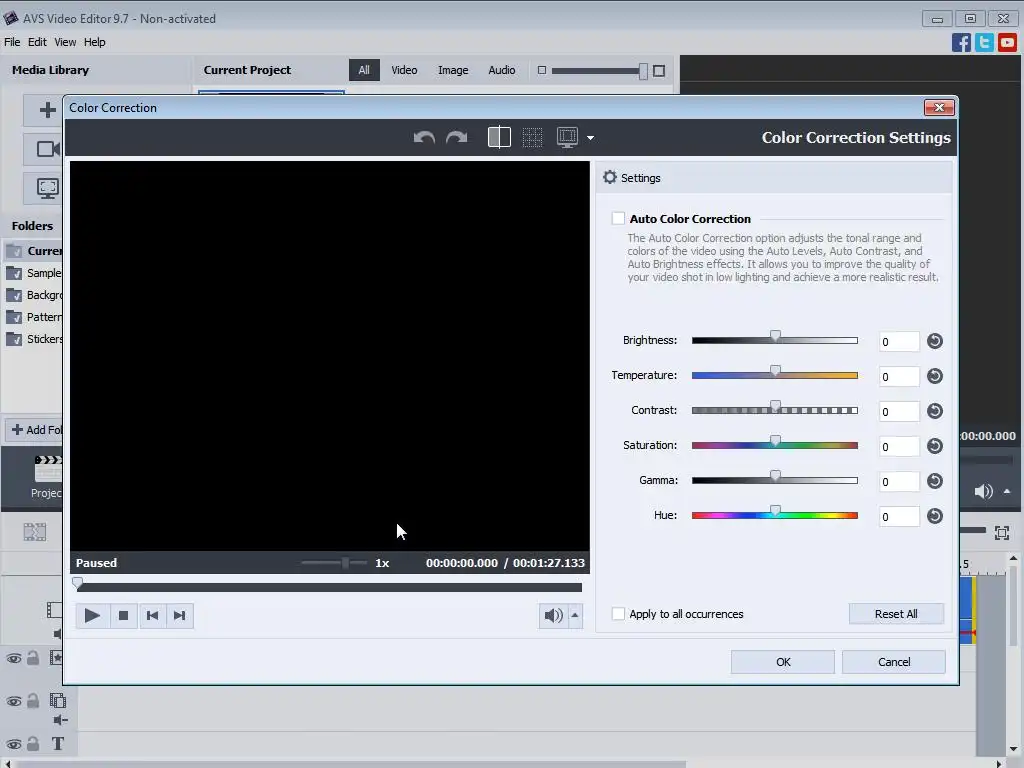Reset Brightness value icon
Screen dimensions: 1024x768
(935, 341)
